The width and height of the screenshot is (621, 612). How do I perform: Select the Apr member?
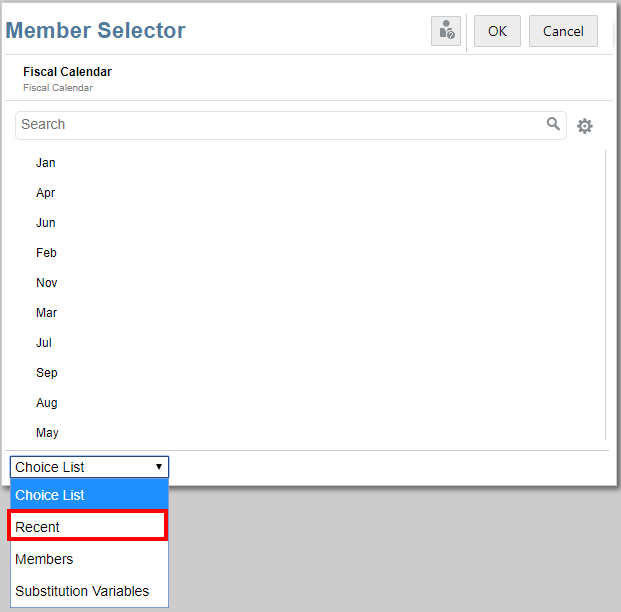click(46, 193)
